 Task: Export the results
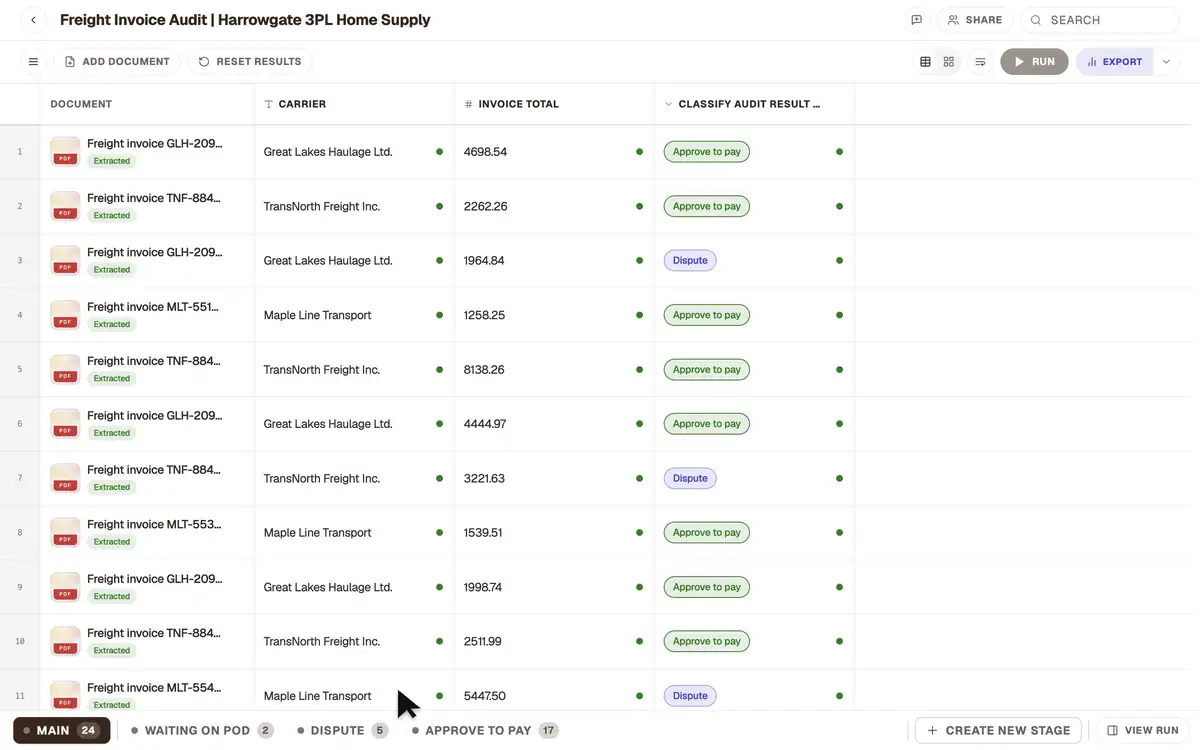1115,62
